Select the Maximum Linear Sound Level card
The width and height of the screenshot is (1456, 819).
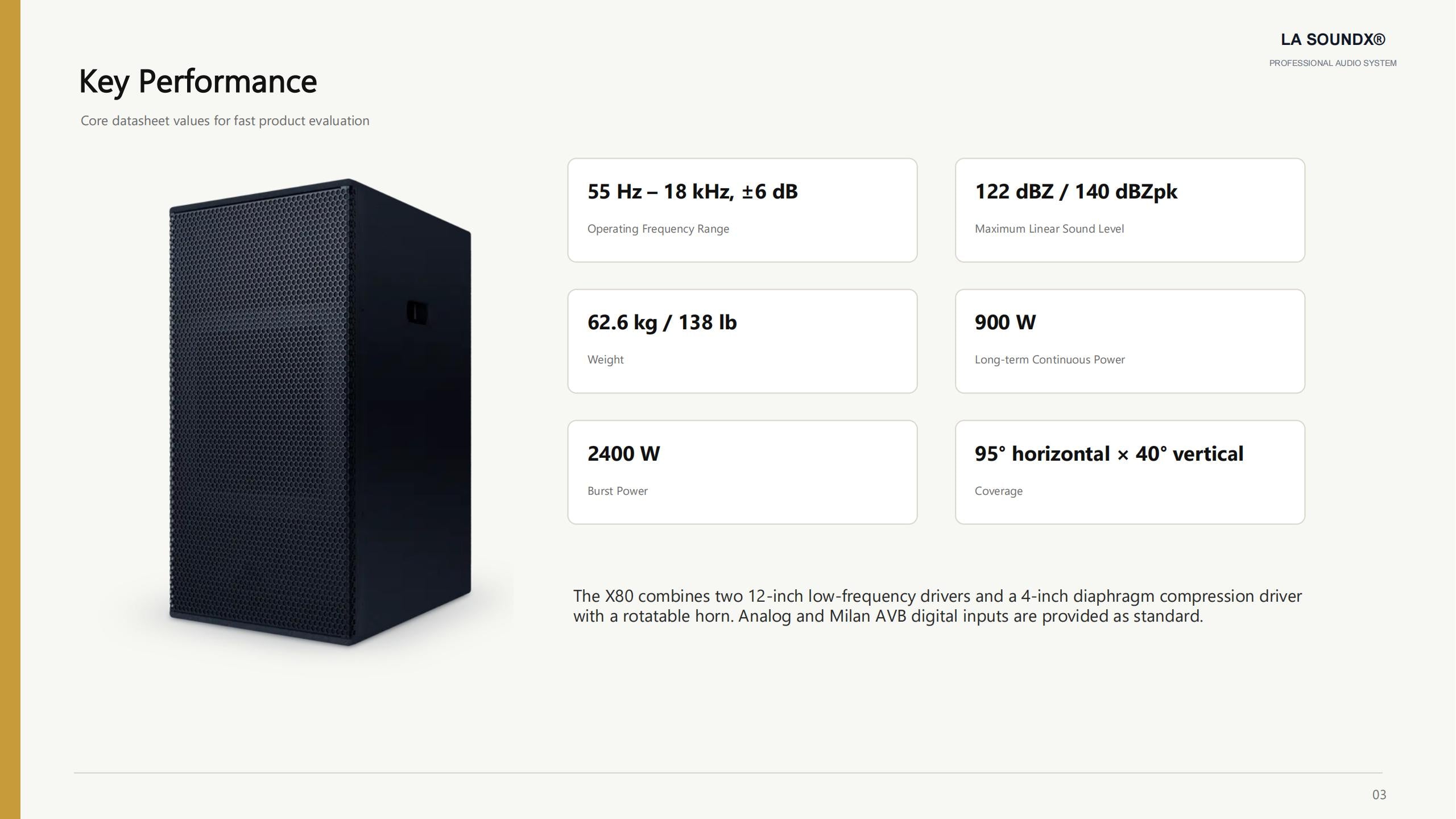tap(1130, 210)
